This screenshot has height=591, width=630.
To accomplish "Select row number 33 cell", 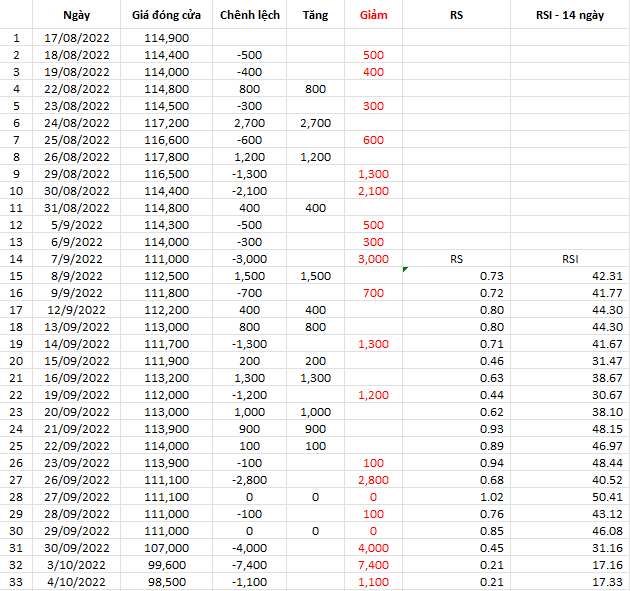I will [16, 582].
